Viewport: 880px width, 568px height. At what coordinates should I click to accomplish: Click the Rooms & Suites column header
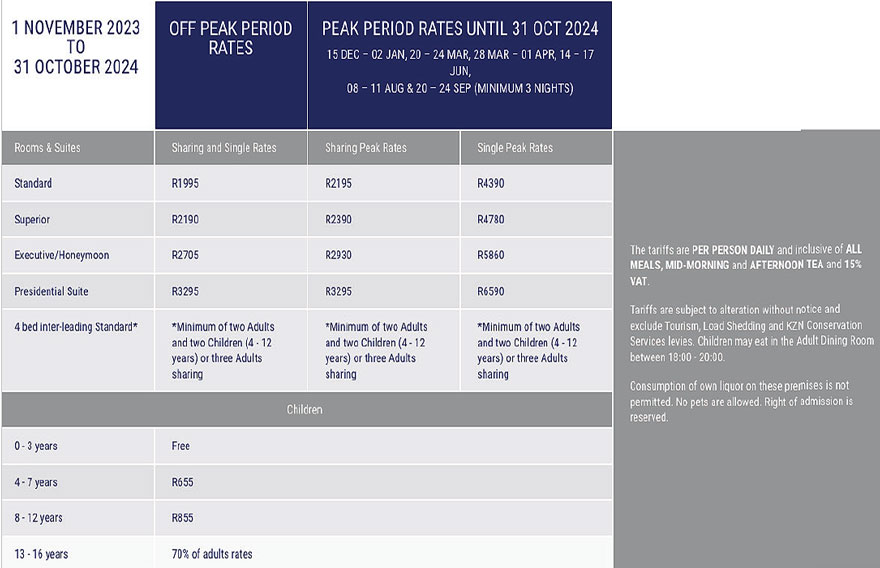[x=47, y=148]
